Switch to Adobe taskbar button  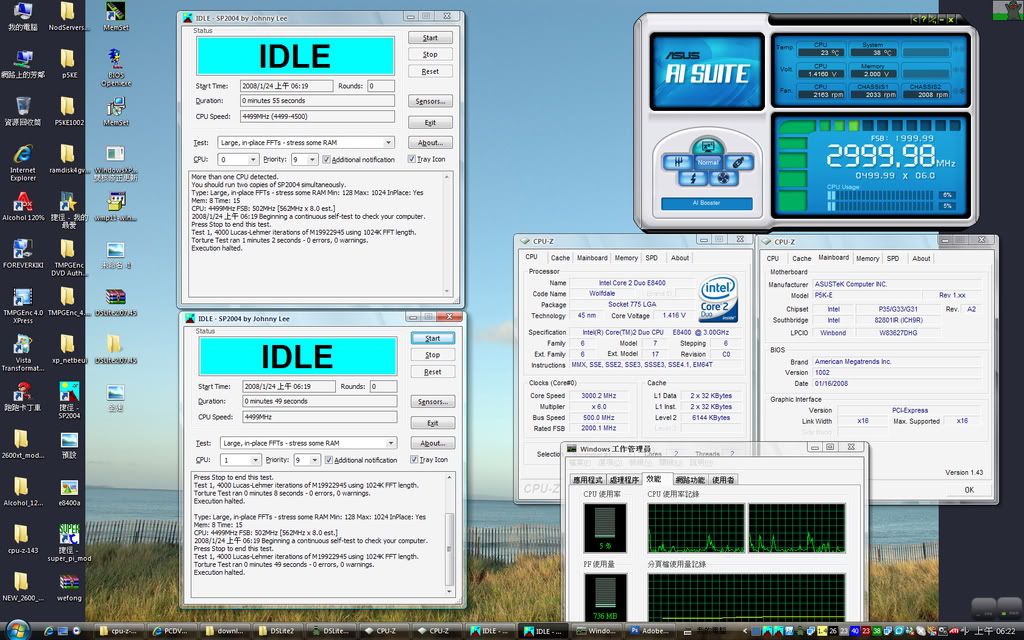650,631
